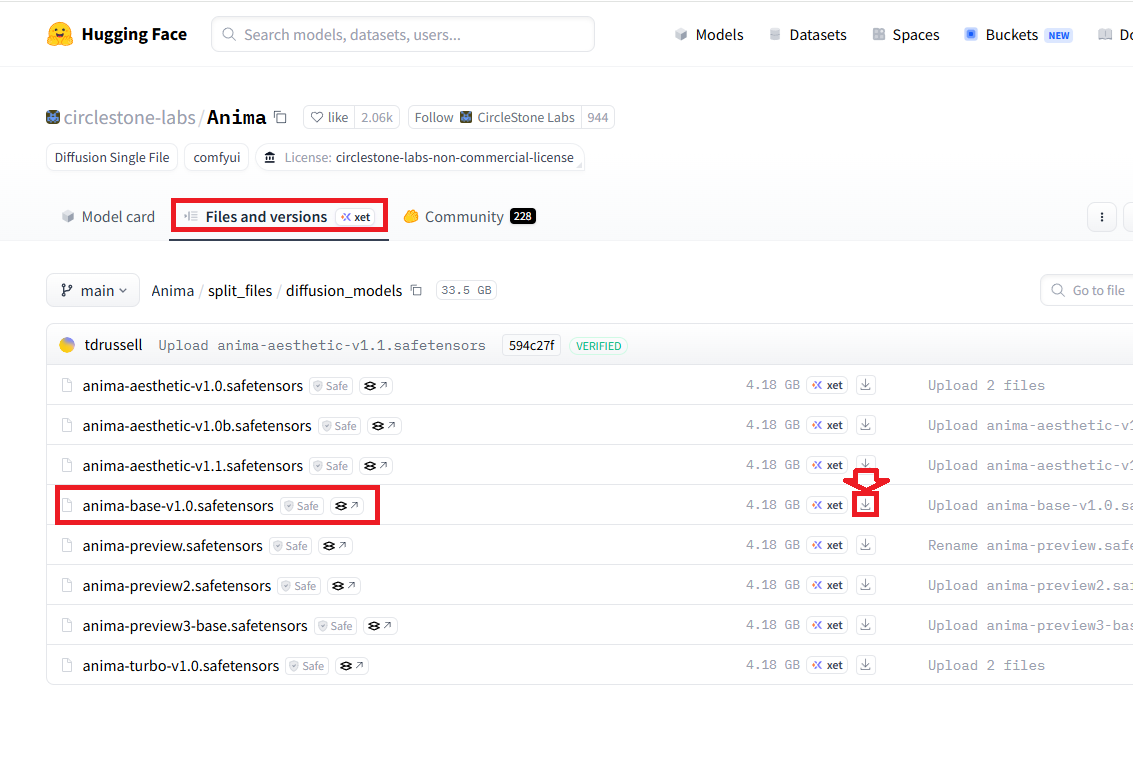
Task: Click xet badge on anima-turbo-v1.0 row
Action: click(x=827, y=665)
